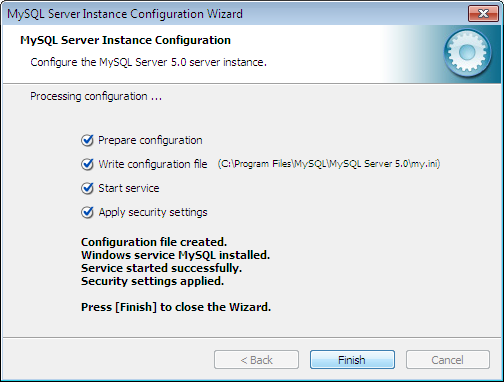Screen dimensions: 504x382
Task: Click the Service started successfully message
Action: 161,268
